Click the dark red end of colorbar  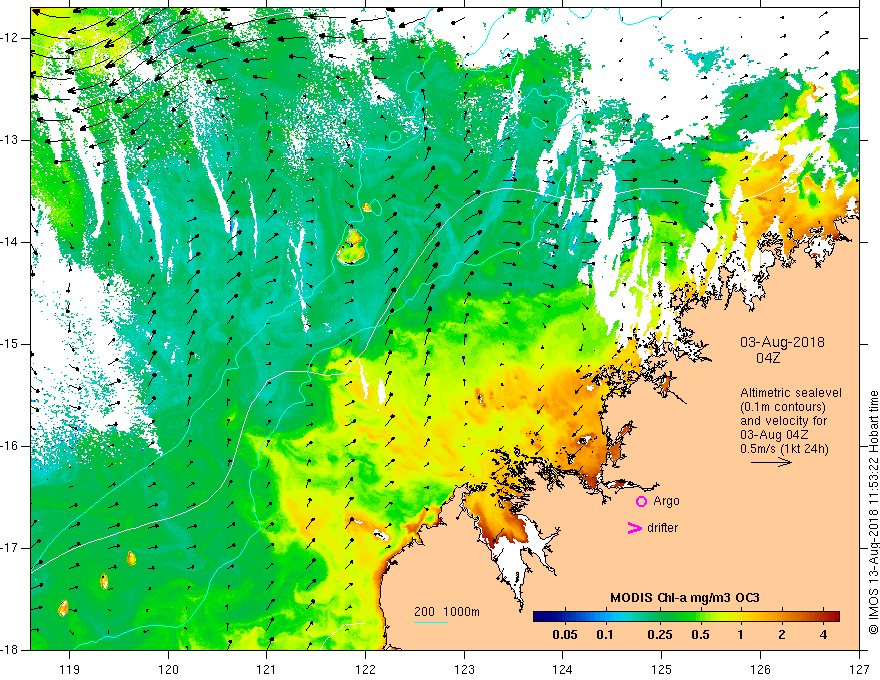[x=835, y=617]
